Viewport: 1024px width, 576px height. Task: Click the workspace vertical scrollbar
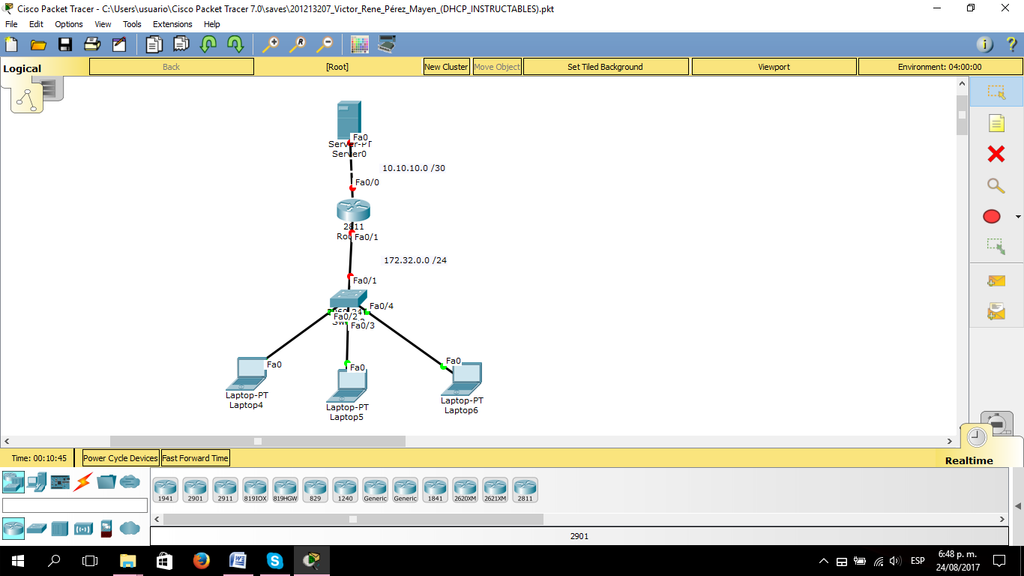pyautogui.click(x=962, y=115)
